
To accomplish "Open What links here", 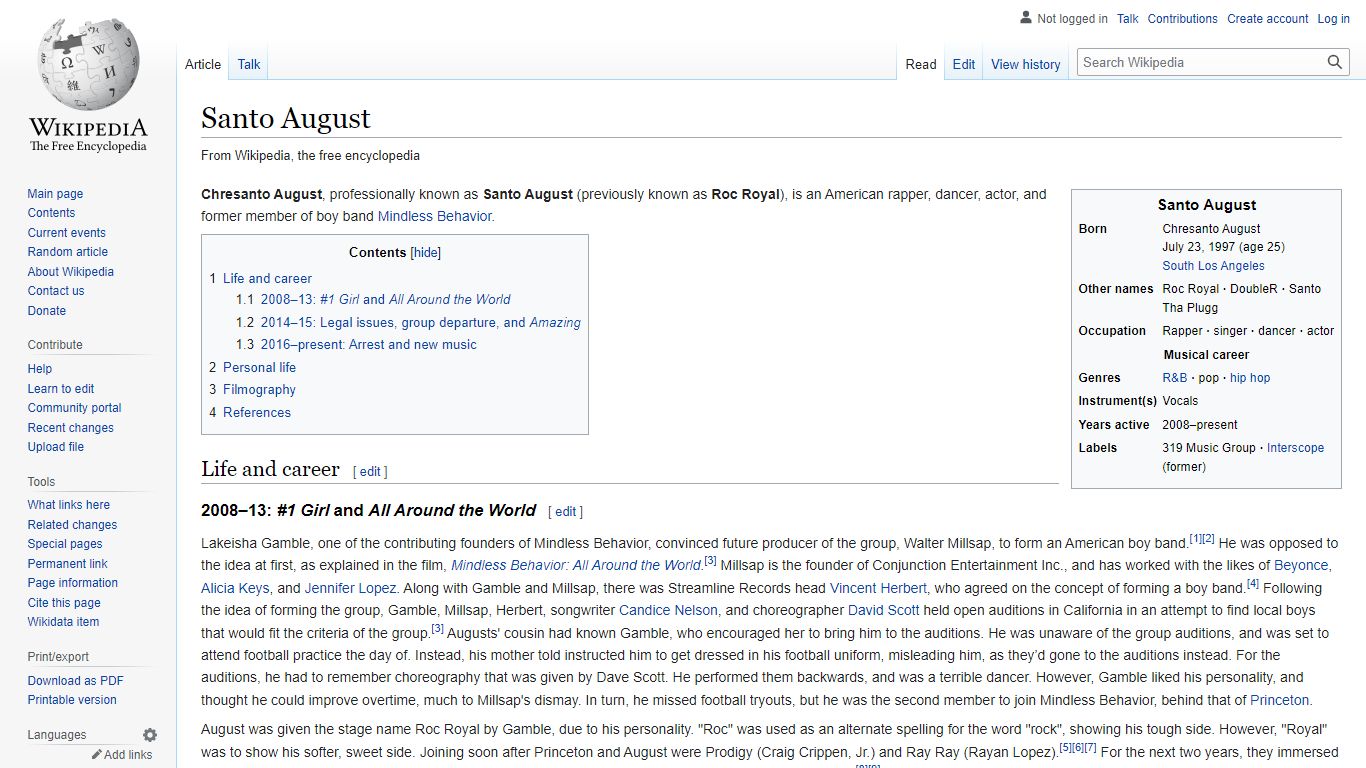I will [x=68, y=505].
